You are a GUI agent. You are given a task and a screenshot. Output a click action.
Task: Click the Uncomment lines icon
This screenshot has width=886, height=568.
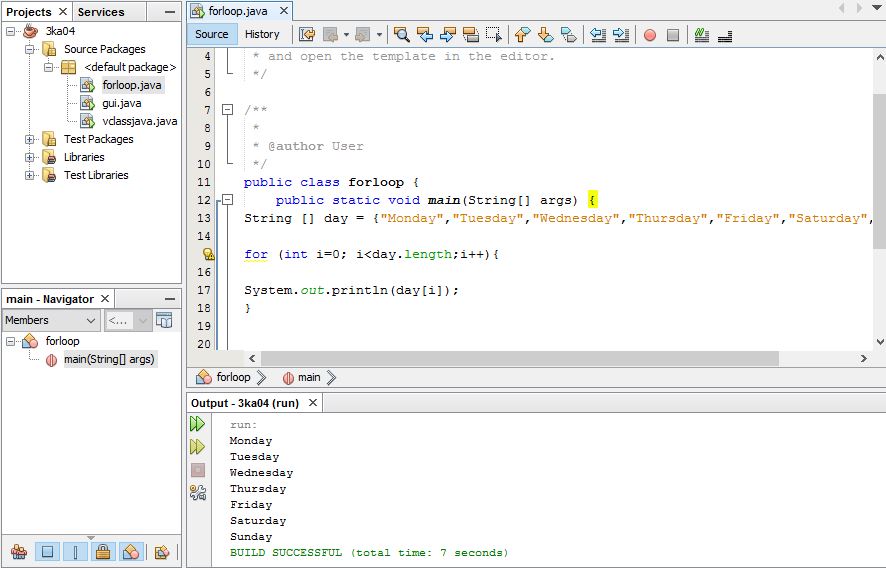(x=725, y=36)
